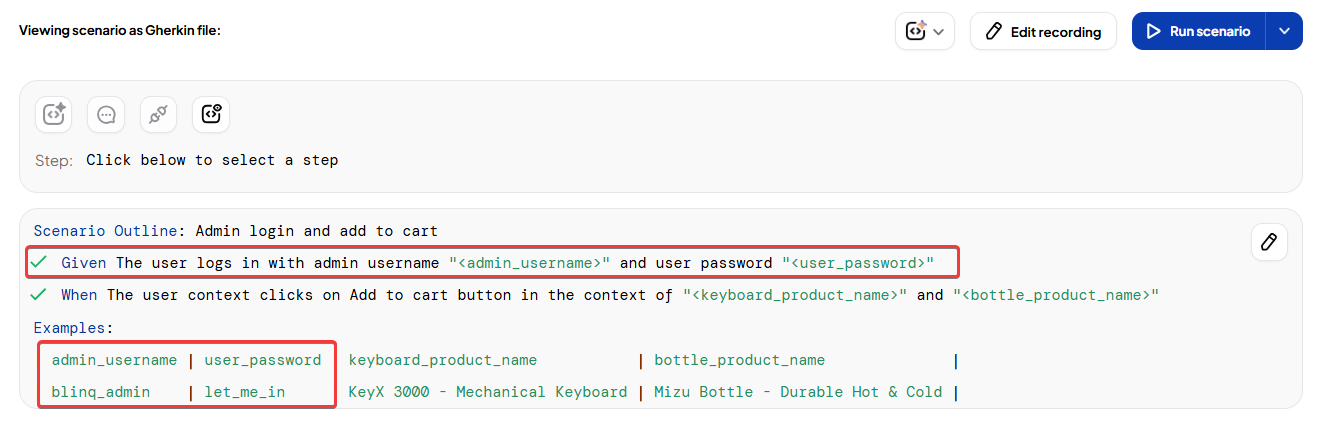The image size is (1326, 424).
Task: Click the KeyX 3000 - Mechanical Keyboard value
Action: [488, 392]
